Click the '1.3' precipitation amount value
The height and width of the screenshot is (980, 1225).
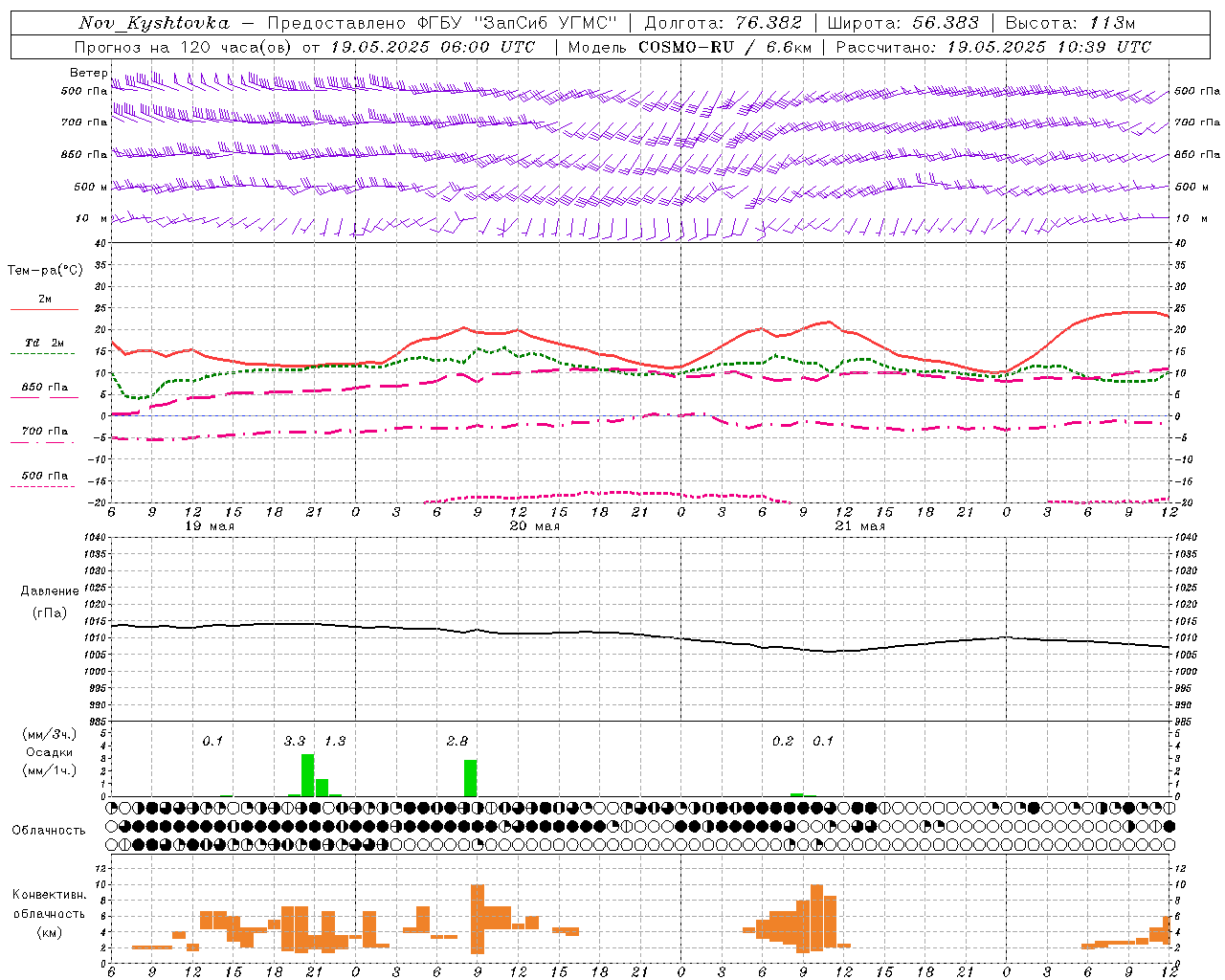click(335, 742)
